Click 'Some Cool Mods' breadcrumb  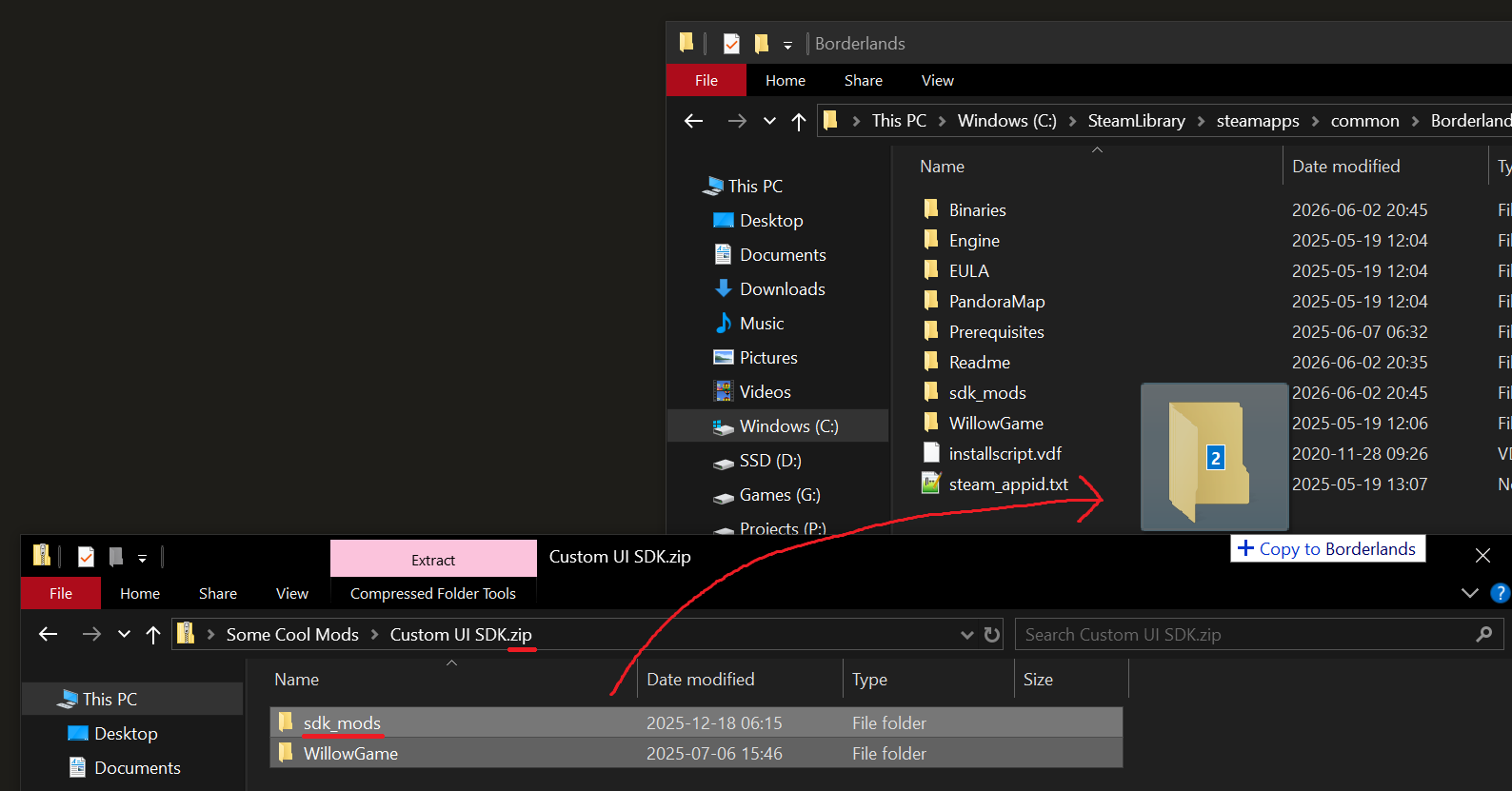tap(292, 635)
